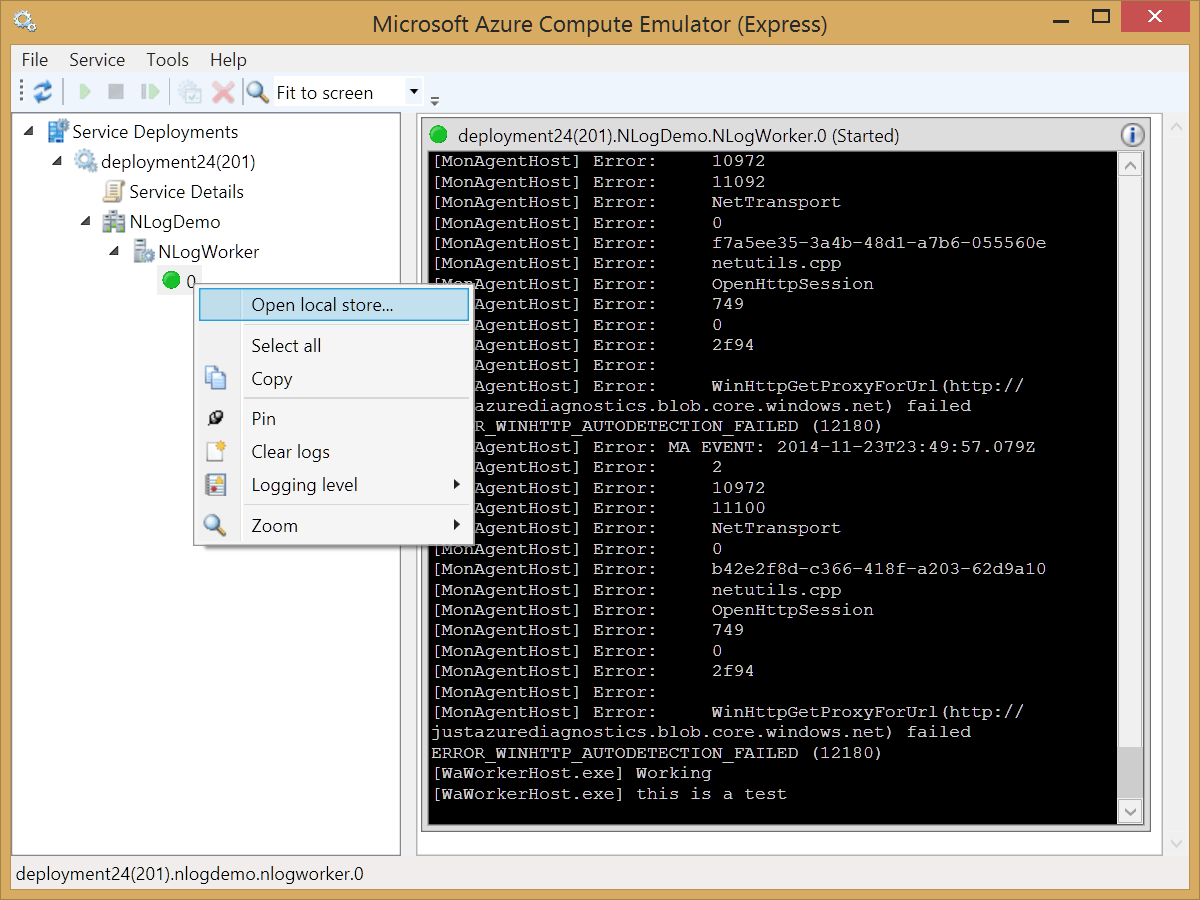Click the square Stop icon in the toolbar
This screenshot has height=900, width=1200.
[x=116, y=92]
